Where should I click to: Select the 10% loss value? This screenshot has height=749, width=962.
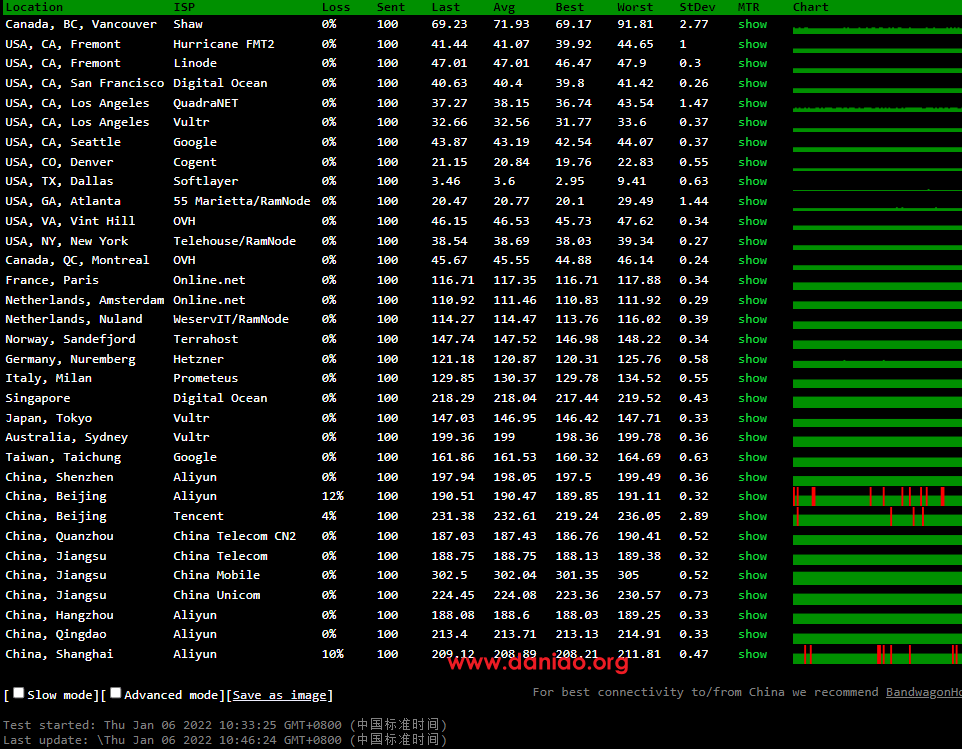click(x=333, y=654)
